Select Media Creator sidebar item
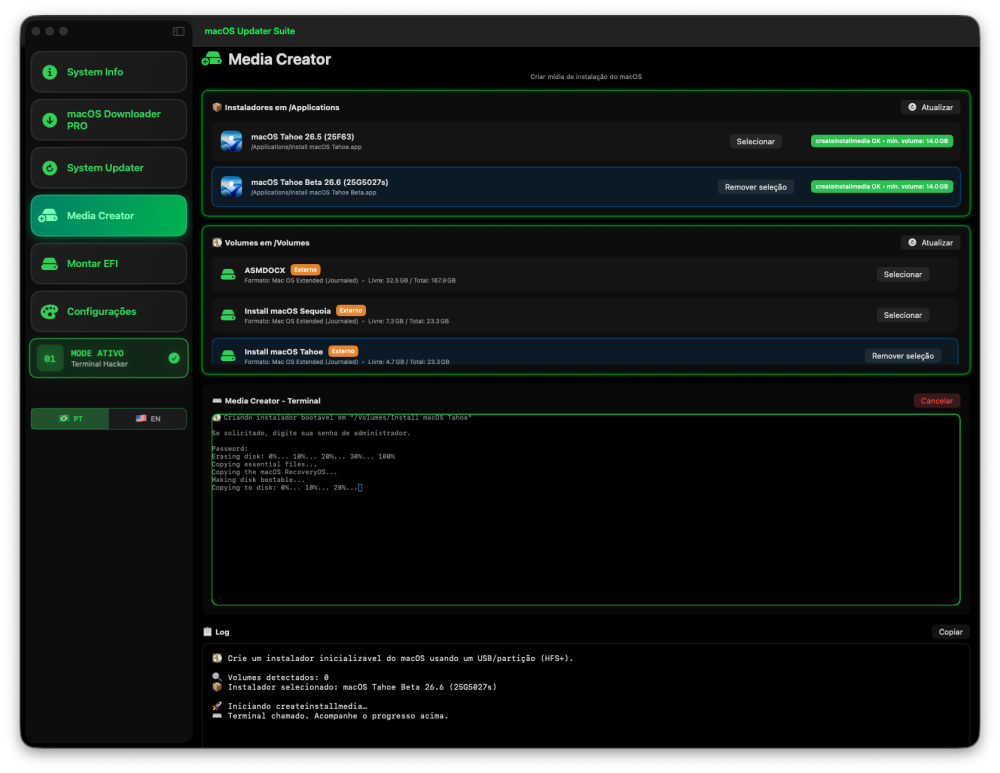 [x=108, y=216]
